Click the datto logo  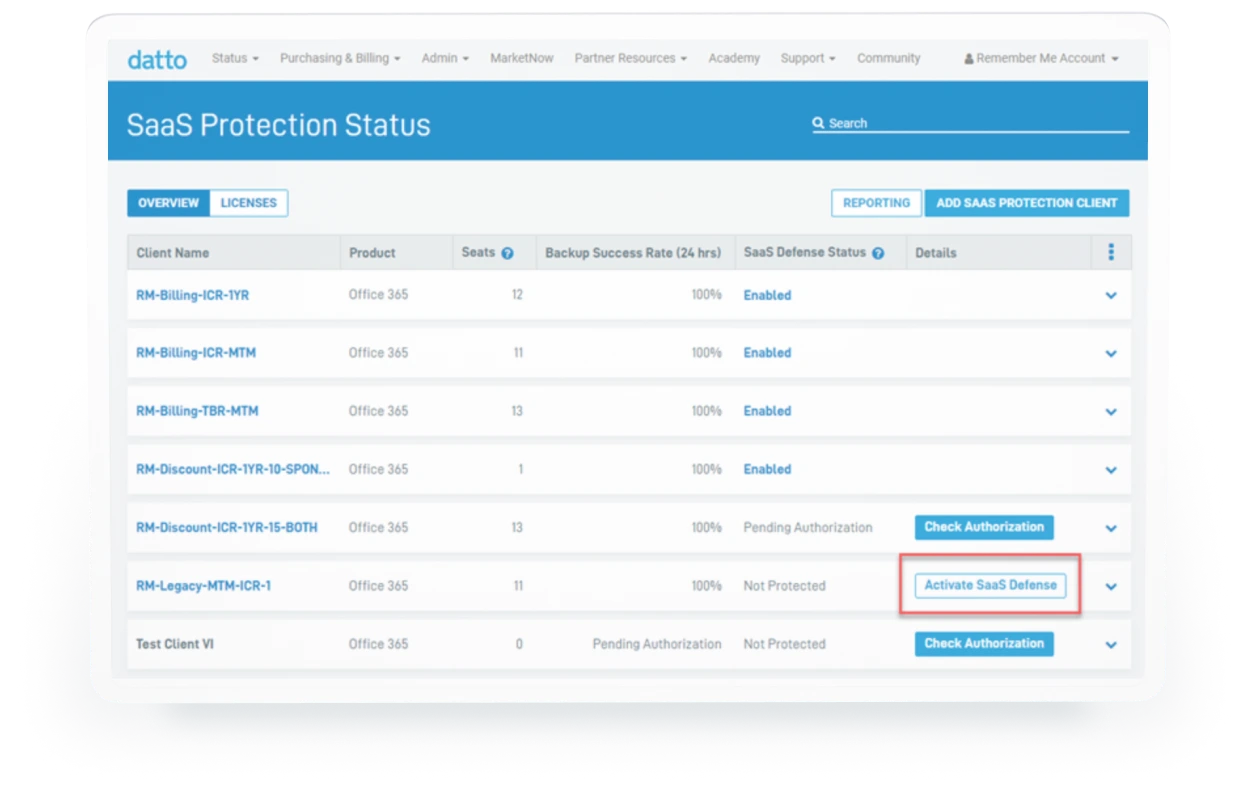(x=157, y=59)
